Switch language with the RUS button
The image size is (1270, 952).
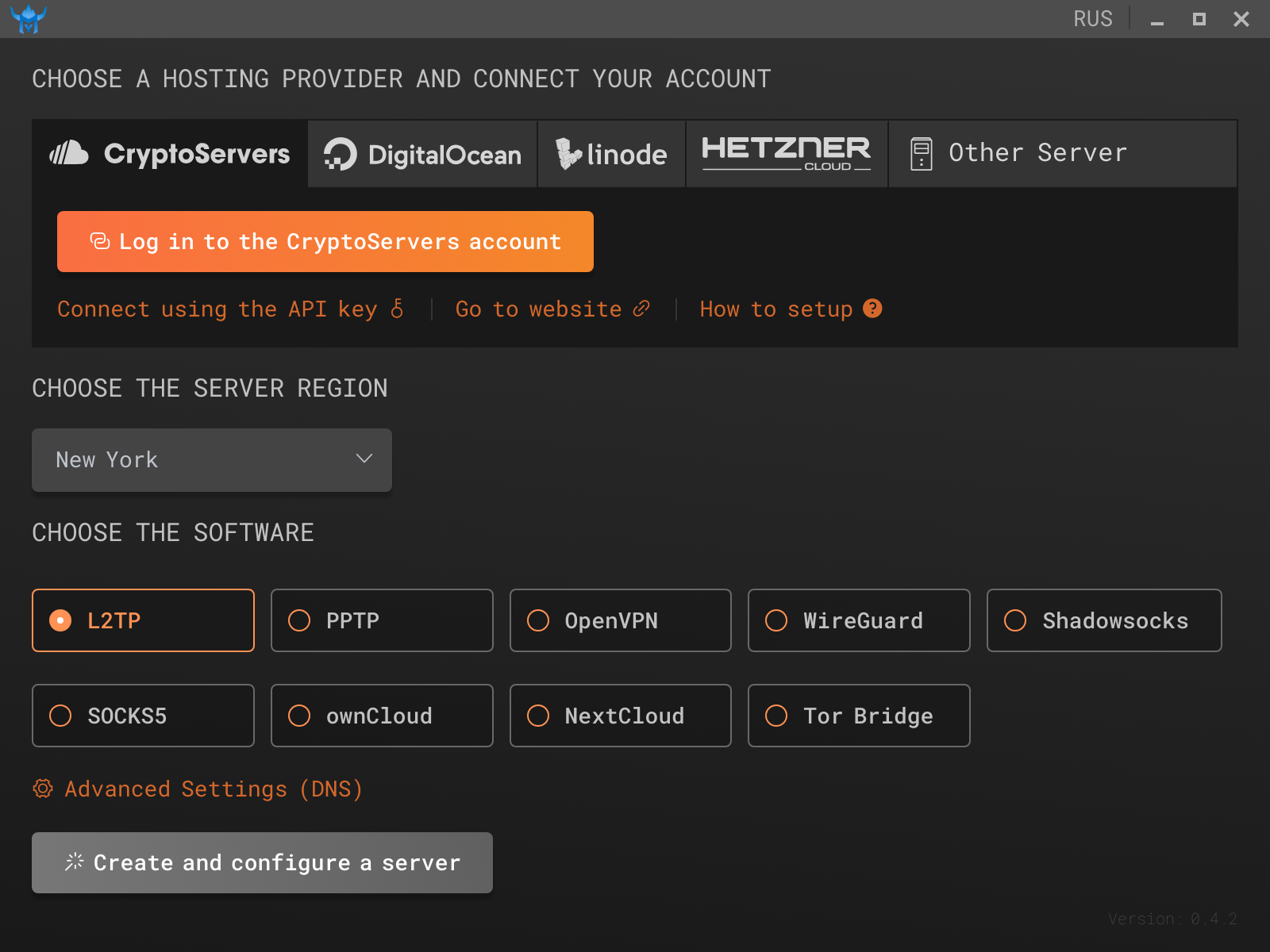tap(1093, 19)
